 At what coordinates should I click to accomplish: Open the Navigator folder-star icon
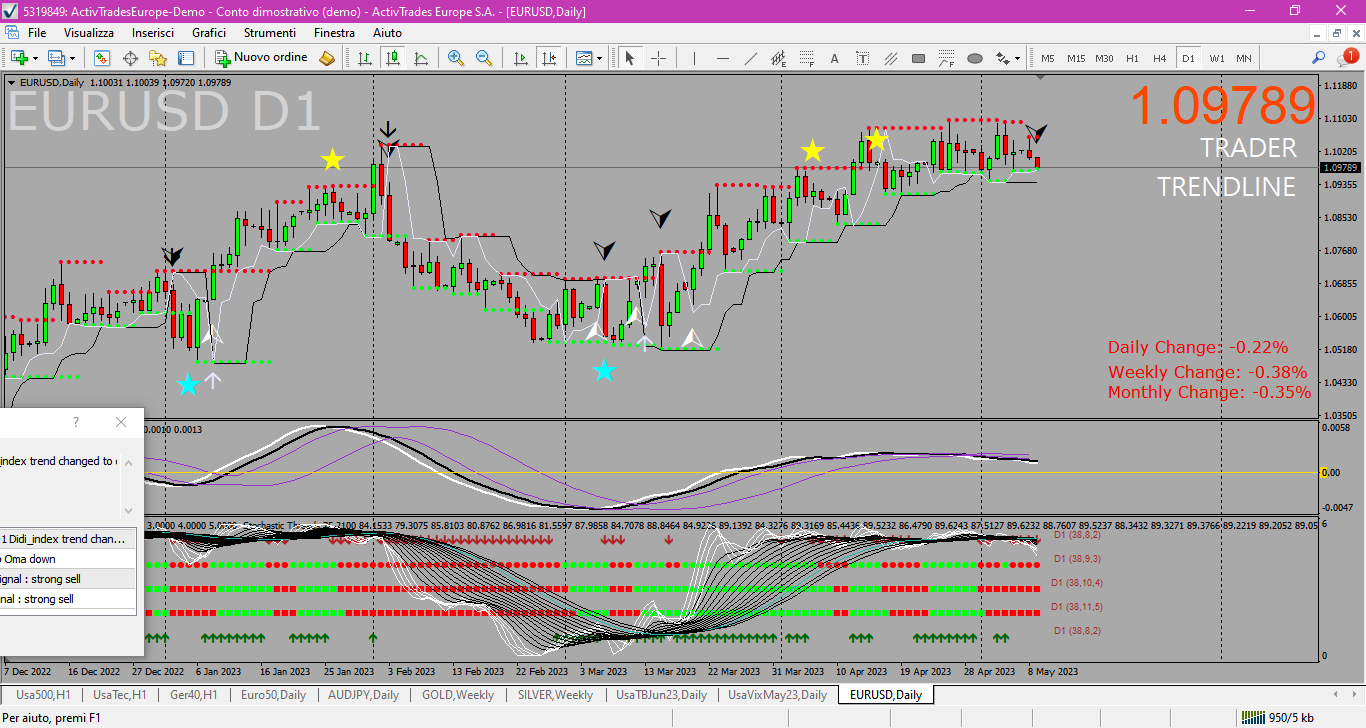pos(158,58)
